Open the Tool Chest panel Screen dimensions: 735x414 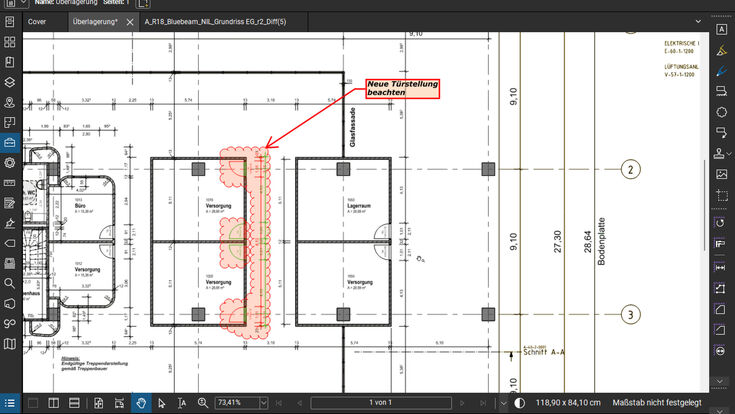(10, 143)
